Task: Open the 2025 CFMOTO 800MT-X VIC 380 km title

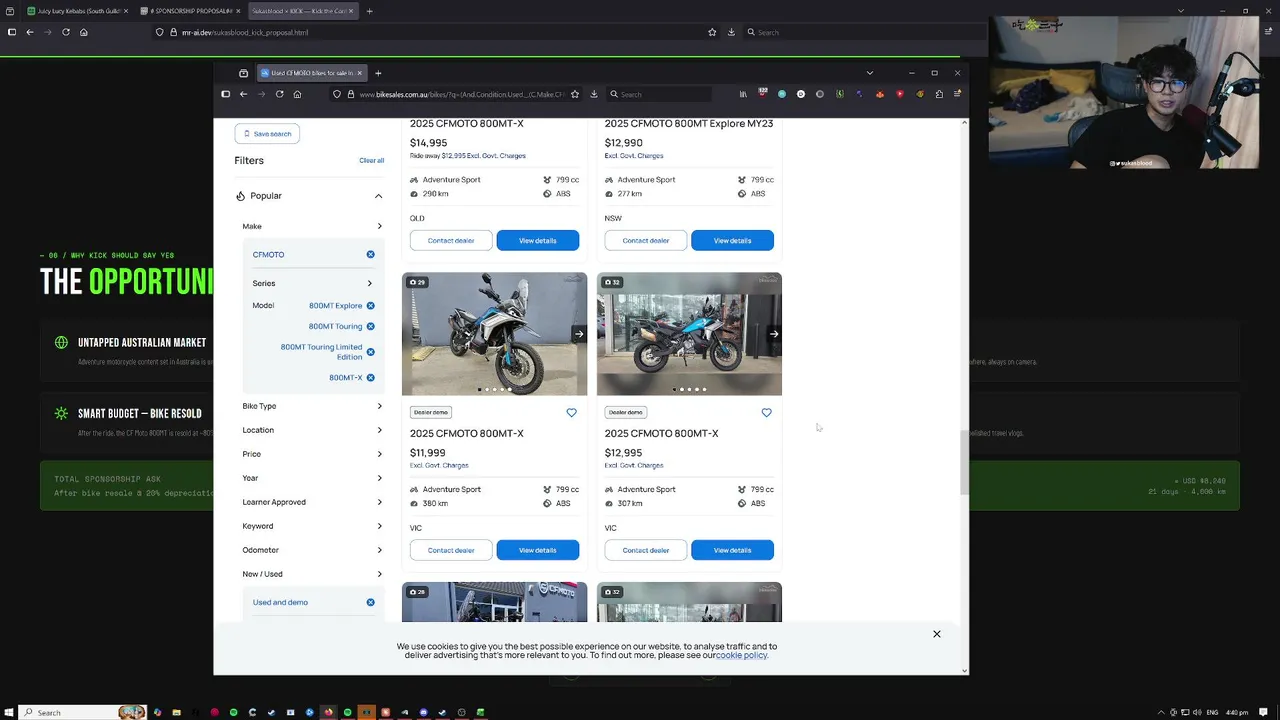Action: click(x=467, y=433)
